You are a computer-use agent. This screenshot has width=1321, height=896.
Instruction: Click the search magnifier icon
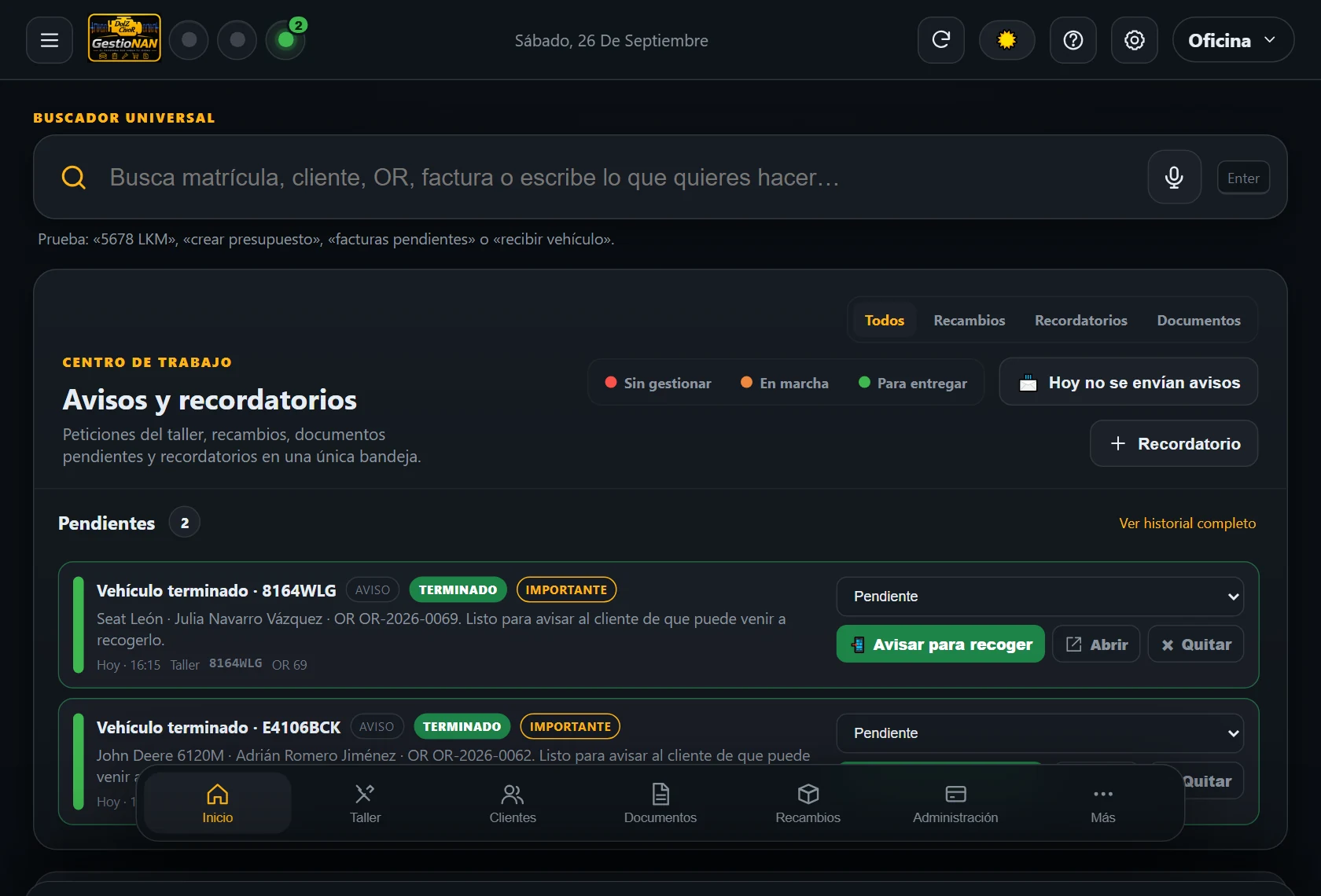pyautogui.click(x=74, y=178)
